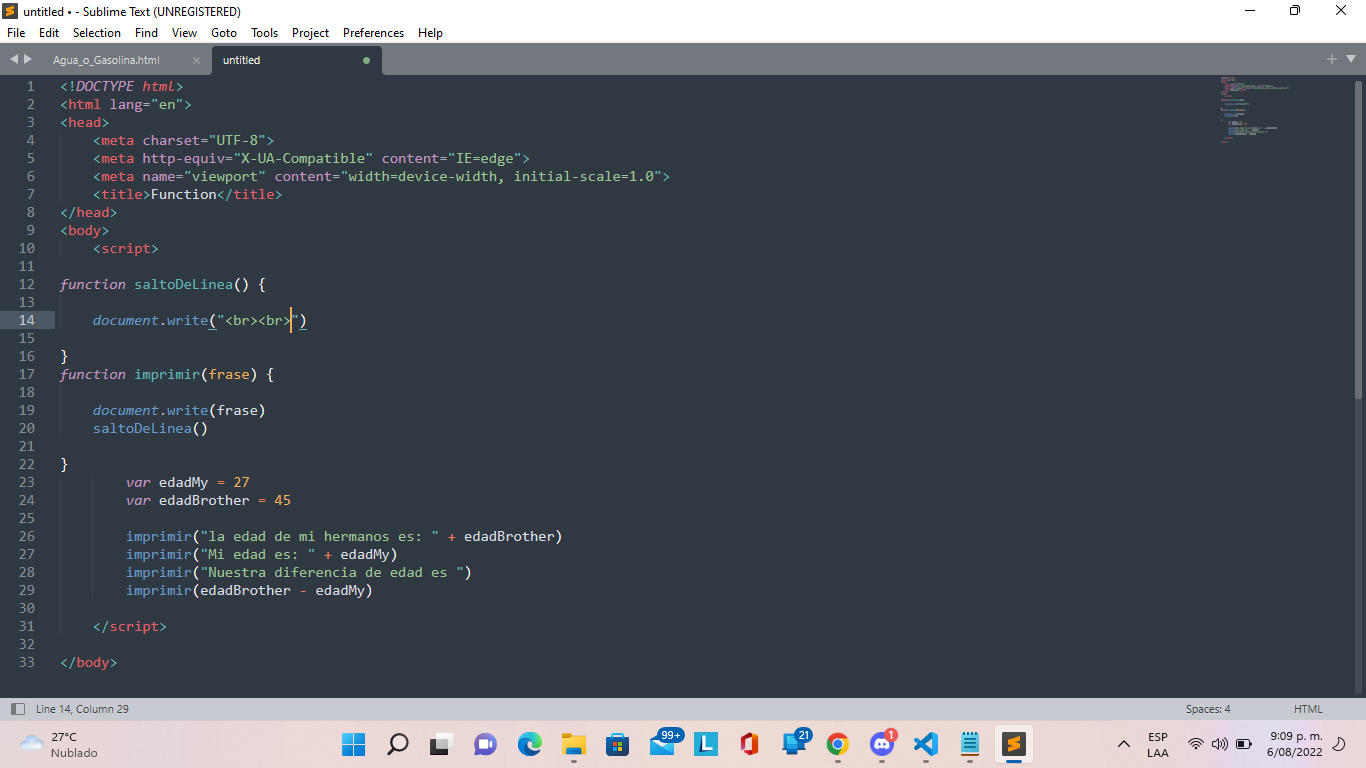Open the Selection menu

[97, 33]
